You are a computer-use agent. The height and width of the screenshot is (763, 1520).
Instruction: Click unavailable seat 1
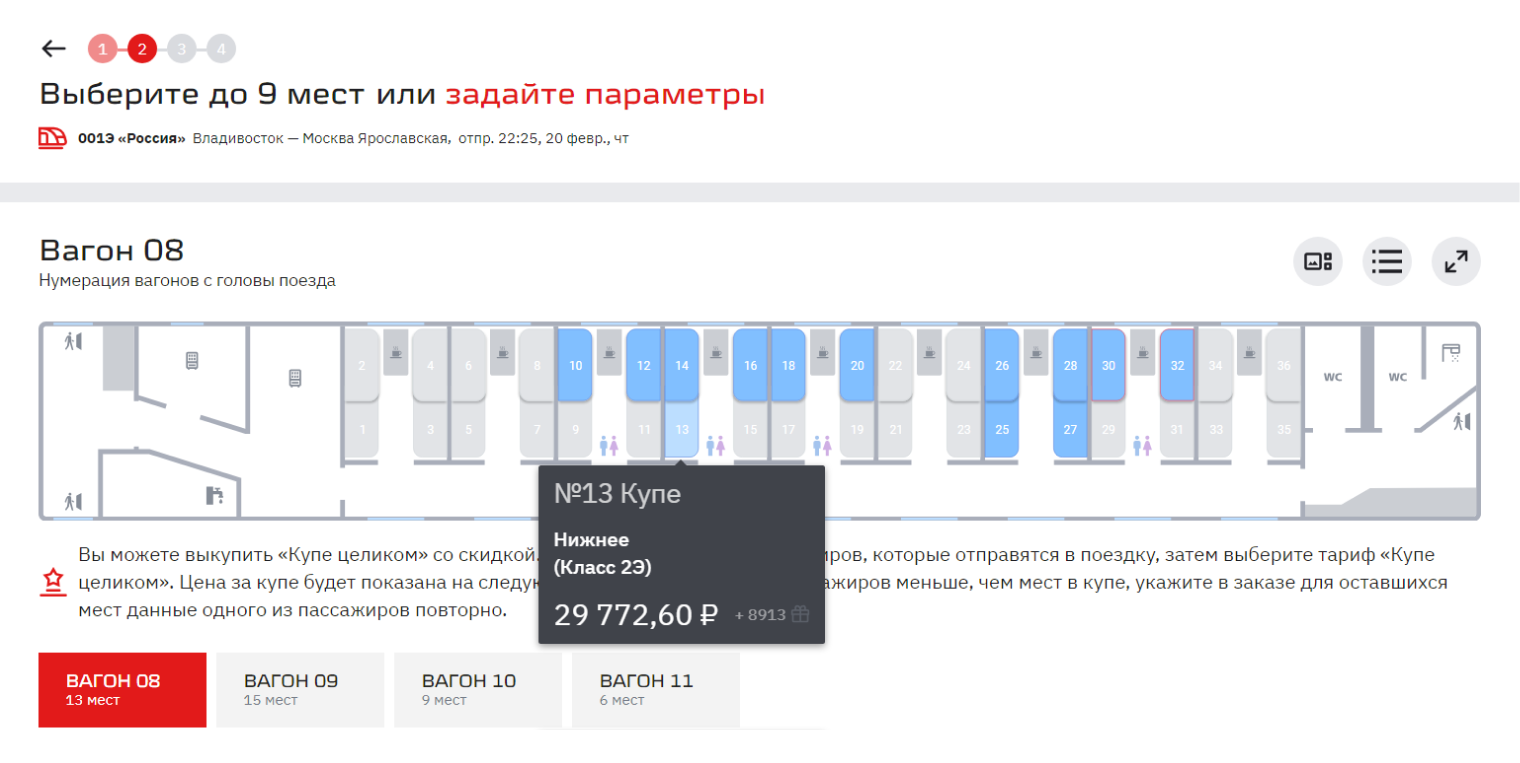[x=362, y=430]
